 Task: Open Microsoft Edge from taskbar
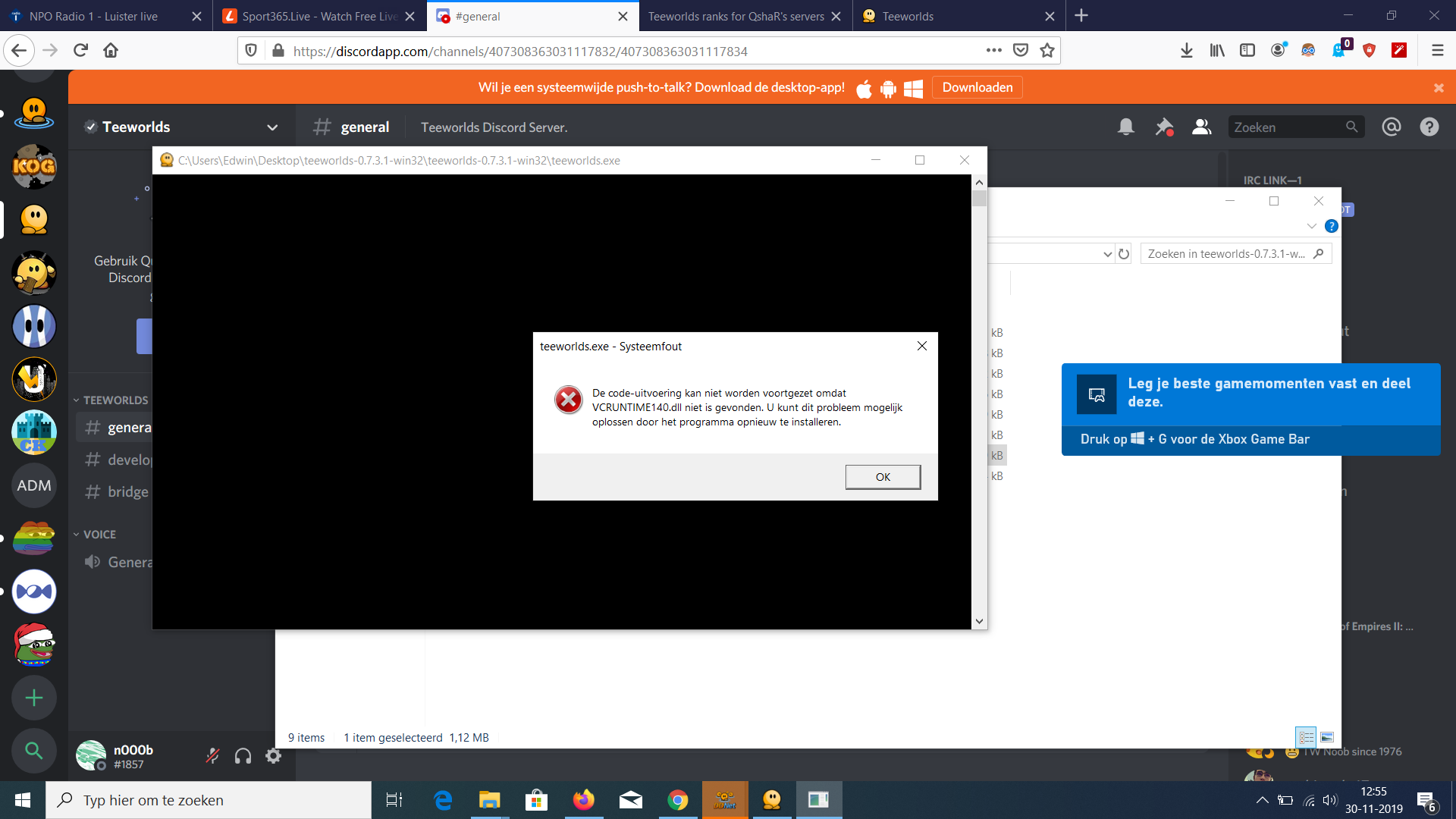pos(443,800)
